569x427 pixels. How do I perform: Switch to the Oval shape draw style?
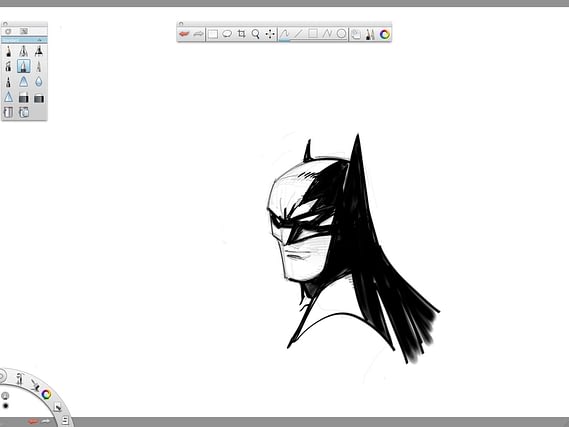pos(341,34)
